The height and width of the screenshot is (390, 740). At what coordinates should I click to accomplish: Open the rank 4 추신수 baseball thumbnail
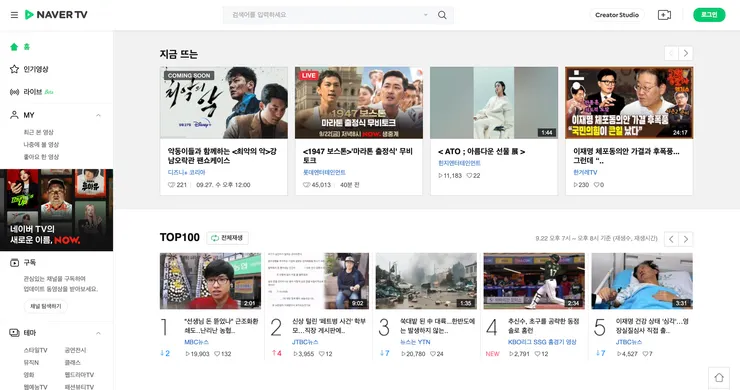click(534, 281)
